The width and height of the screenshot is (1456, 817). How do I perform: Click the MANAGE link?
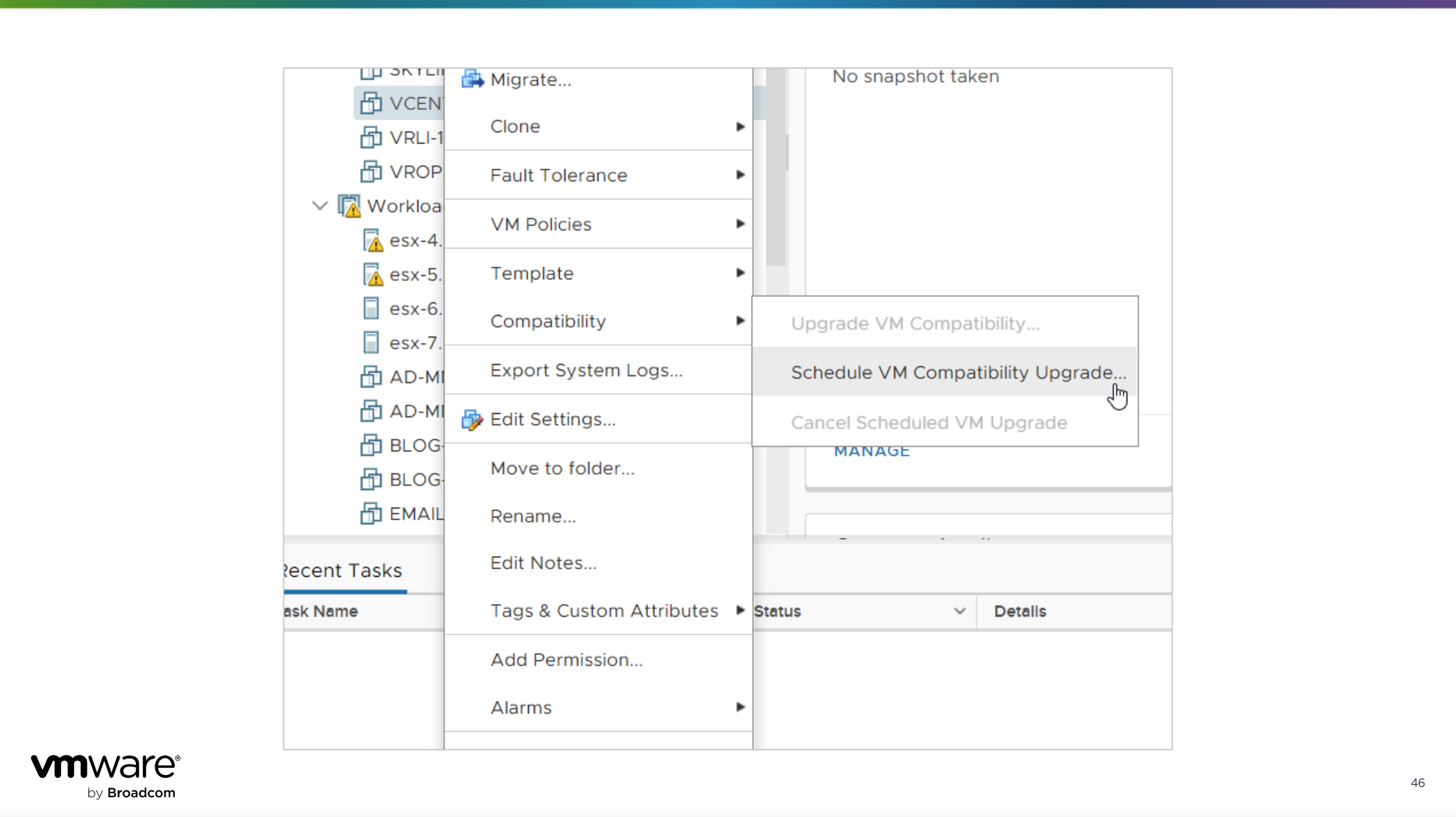click(872, 452)
